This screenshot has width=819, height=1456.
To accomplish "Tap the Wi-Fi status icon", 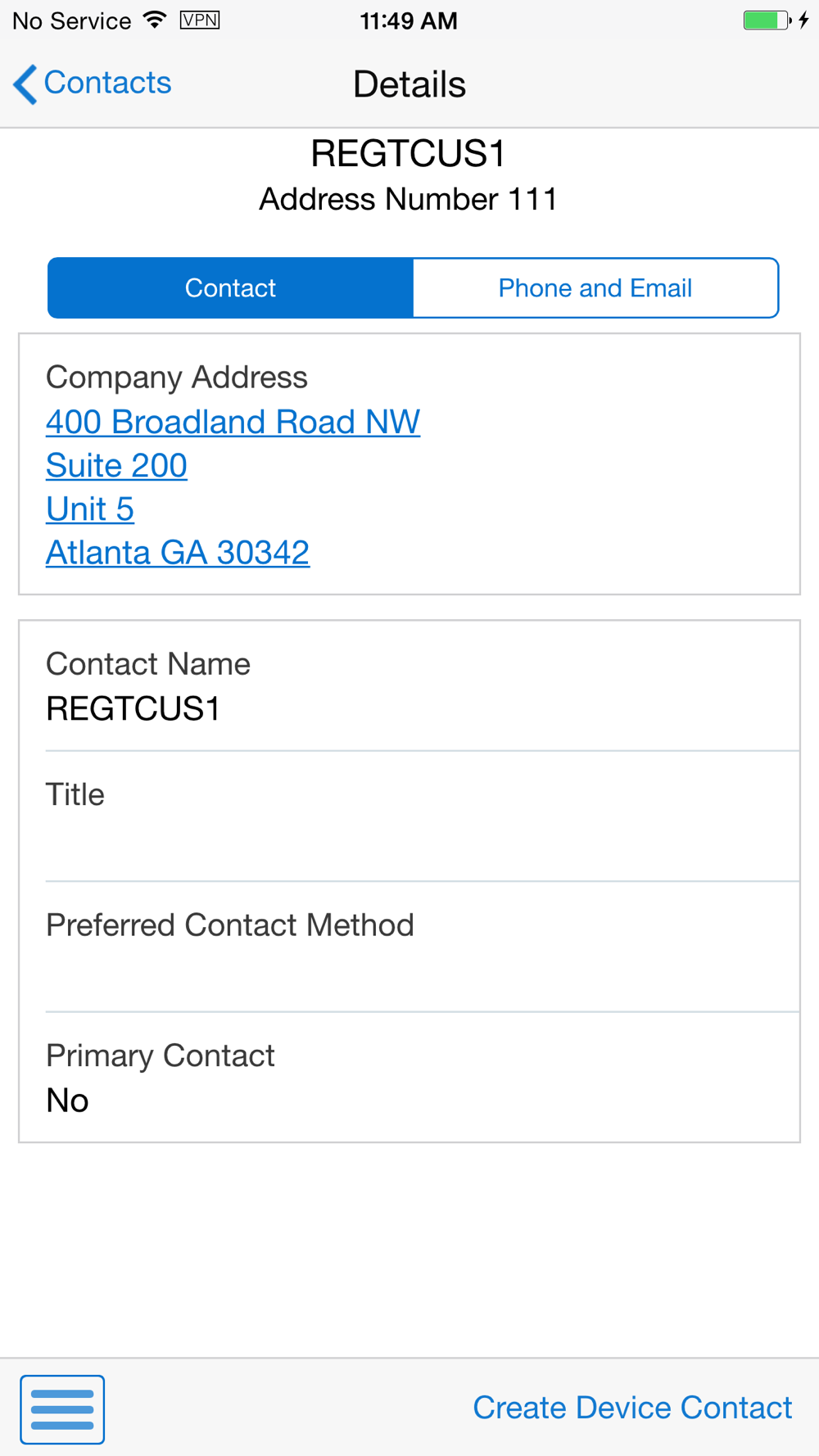I will point(154,20).
